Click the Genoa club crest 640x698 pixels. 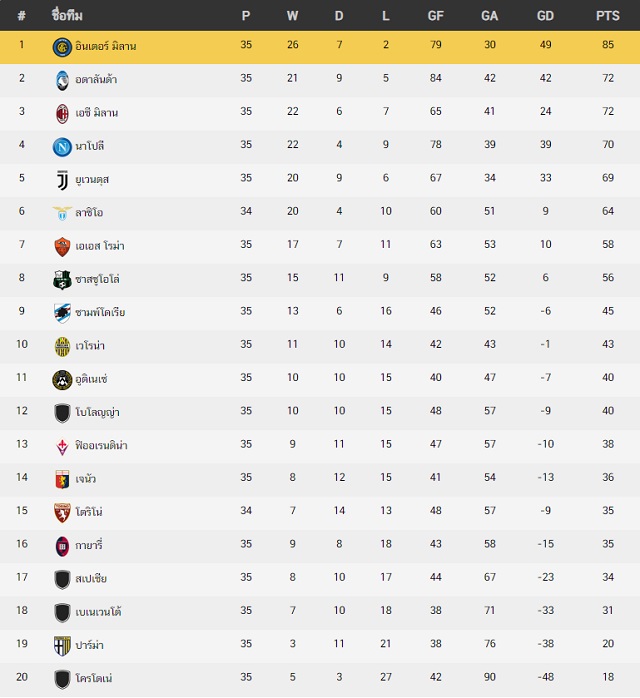[62, 479]
